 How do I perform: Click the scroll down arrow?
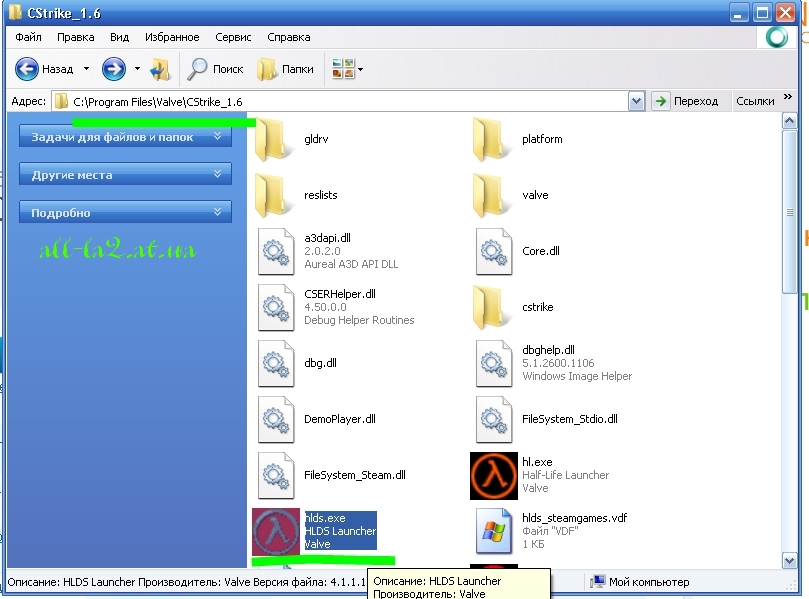pyautogui.click(x=789, y=560)
